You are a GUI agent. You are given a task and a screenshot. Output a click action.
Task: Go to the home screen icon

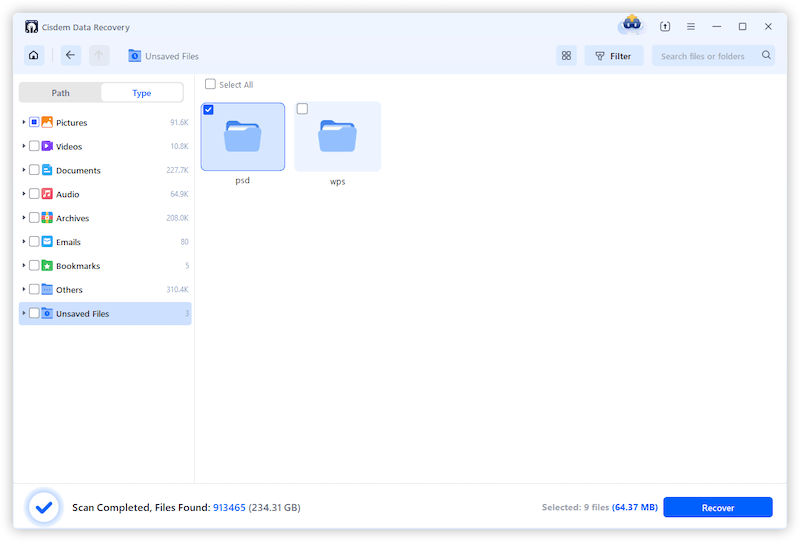click(x=34, y=56)
